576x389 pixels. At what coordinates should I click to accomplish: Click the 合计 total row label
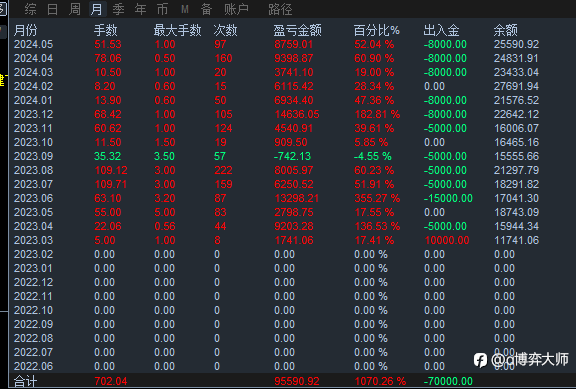coord(25,381)
